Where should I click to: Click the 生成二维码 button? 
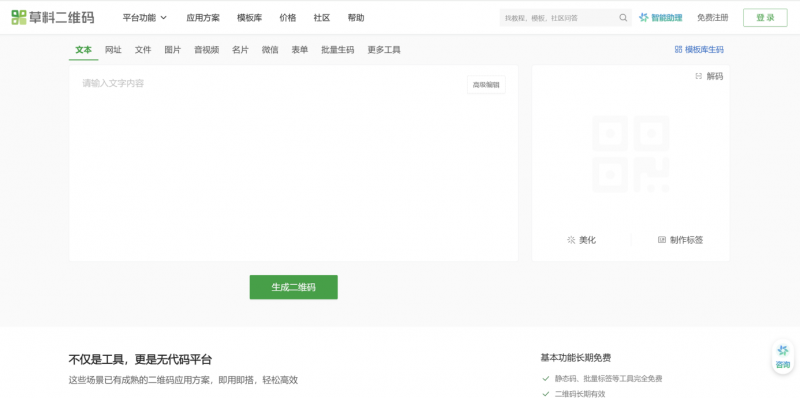(293, 287)
